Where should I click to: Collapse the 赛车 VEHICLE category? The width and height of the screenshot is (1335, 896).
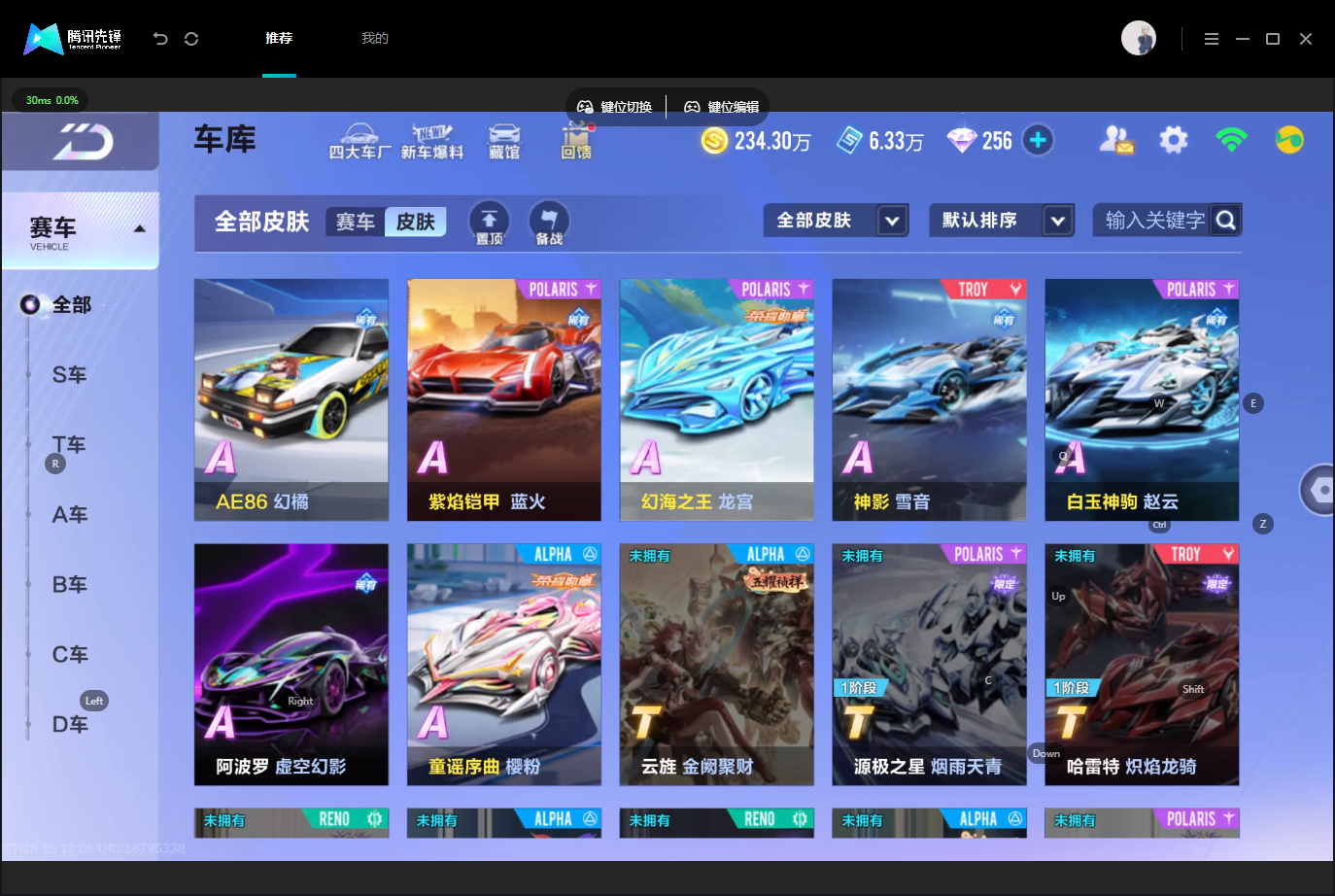81,231
